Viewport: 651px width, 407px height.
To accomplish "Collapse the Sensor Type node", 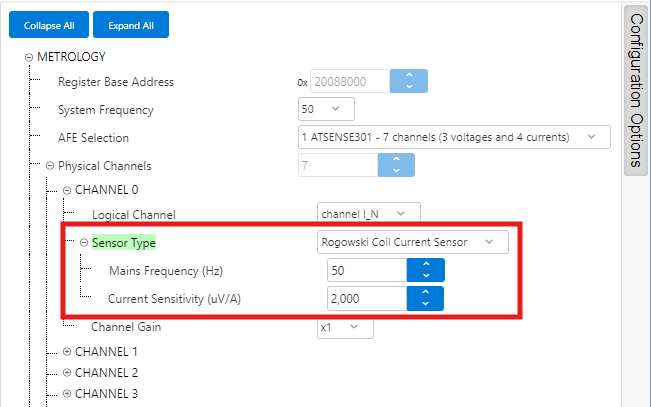I will click(84, 242).
